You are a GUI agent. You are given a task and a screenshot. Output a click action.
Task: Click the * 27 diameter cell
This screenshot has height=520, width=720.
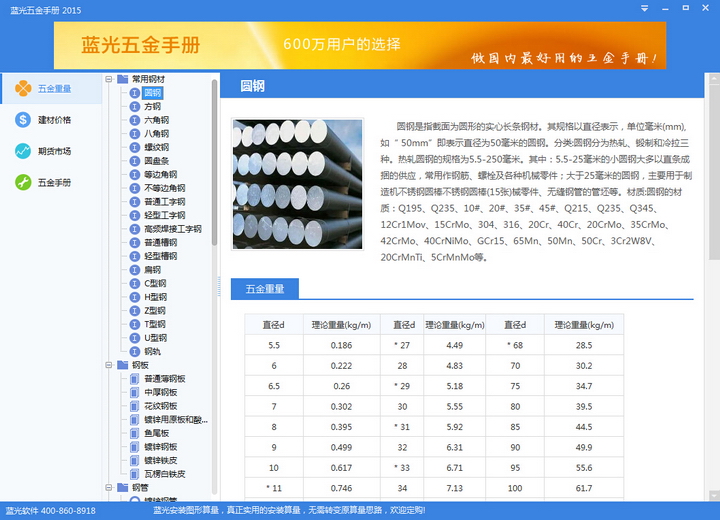(402, 345)
